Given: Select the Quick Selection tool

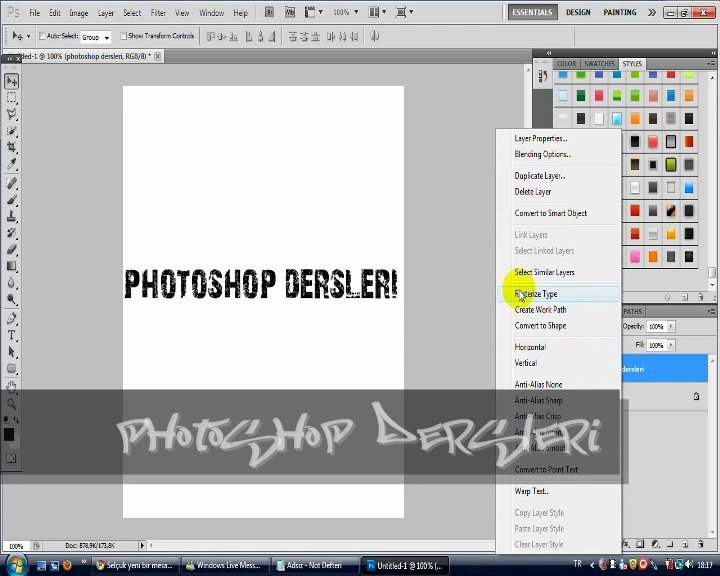Looking at the screenshot, I should [x=12, y=131].
